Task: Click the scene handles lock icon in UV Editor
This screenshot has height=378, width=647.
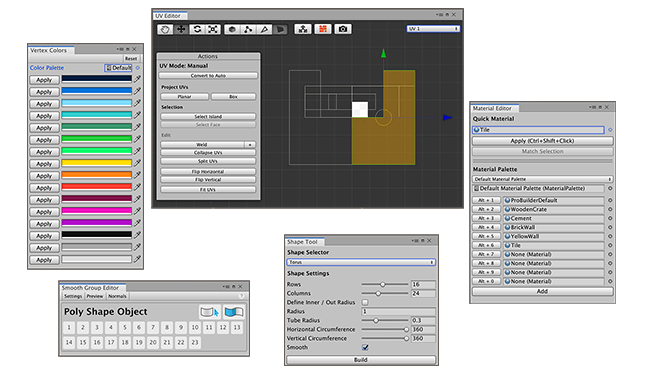Action: coord(303,29)
